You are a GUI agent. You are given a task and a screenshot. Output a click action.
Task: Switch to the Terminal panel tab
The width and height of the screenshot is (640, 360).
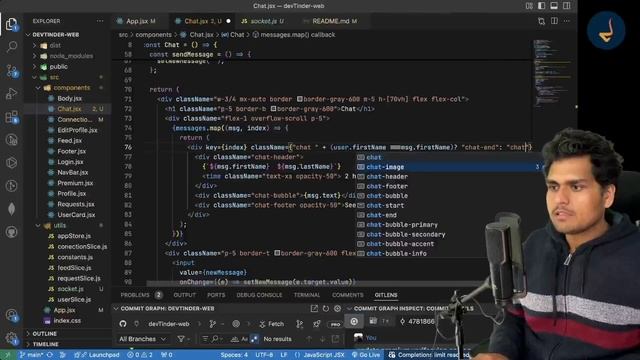pyautogui.click(x=307, y=295)
